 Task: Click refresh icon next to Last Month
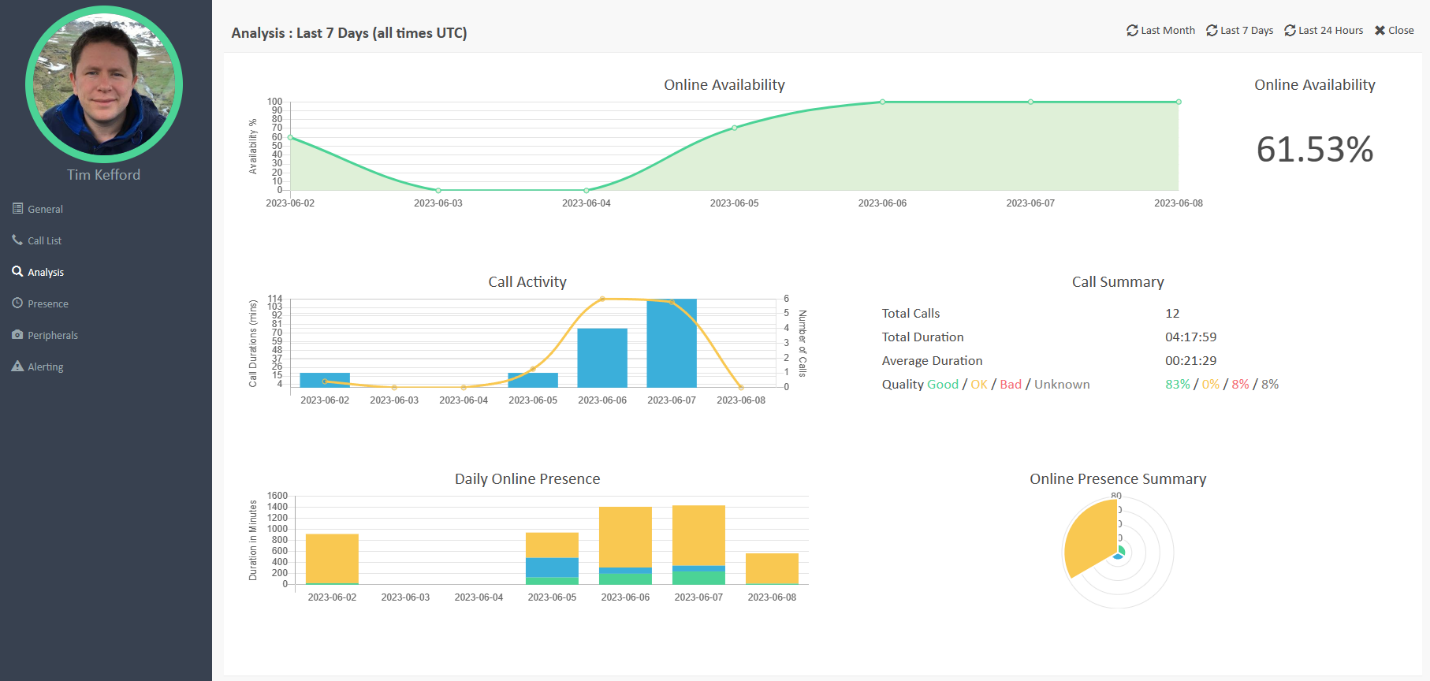[1132, 30]
